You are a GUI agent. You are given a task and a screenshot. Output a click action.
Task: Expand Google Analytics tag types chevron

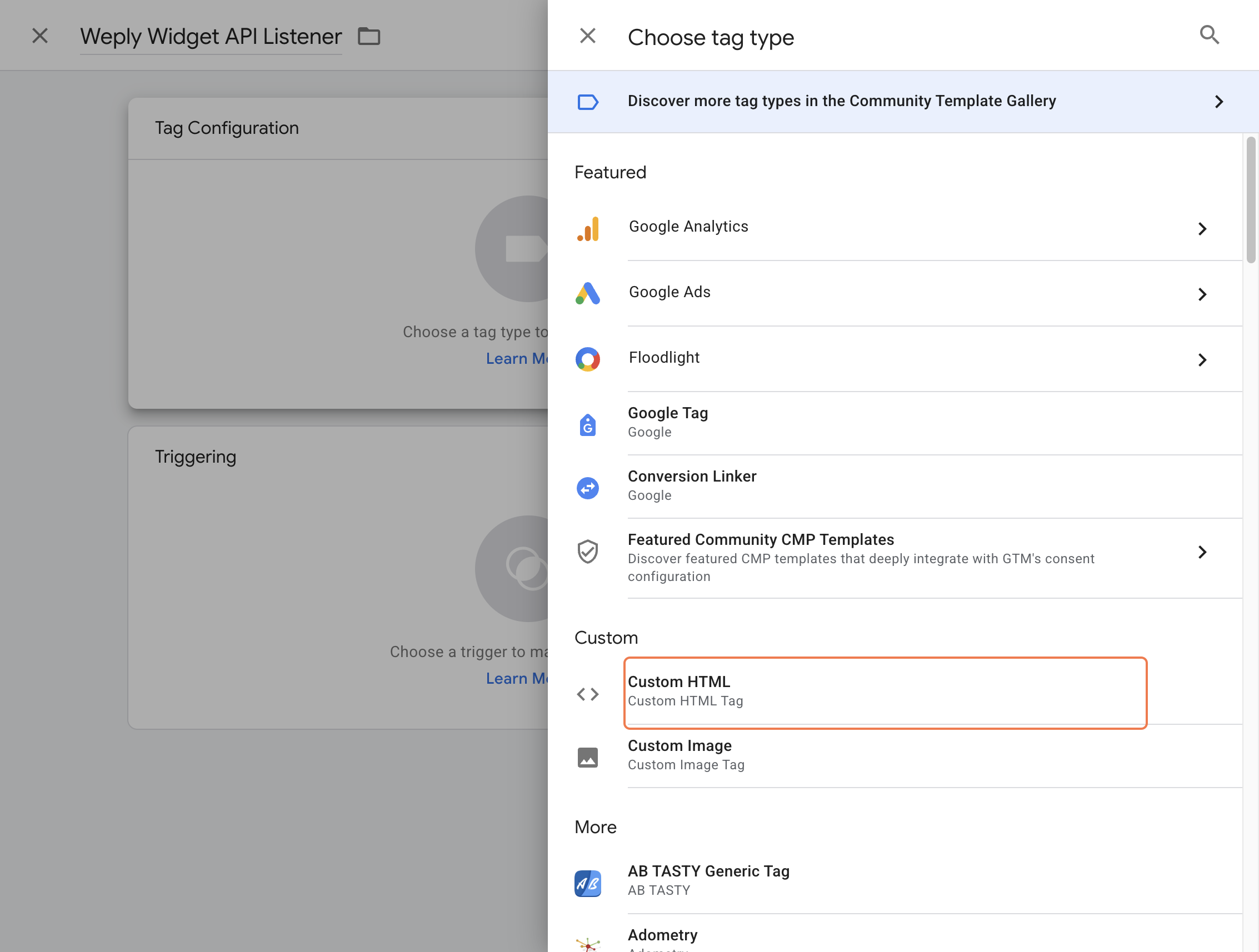pos(1202,229)
